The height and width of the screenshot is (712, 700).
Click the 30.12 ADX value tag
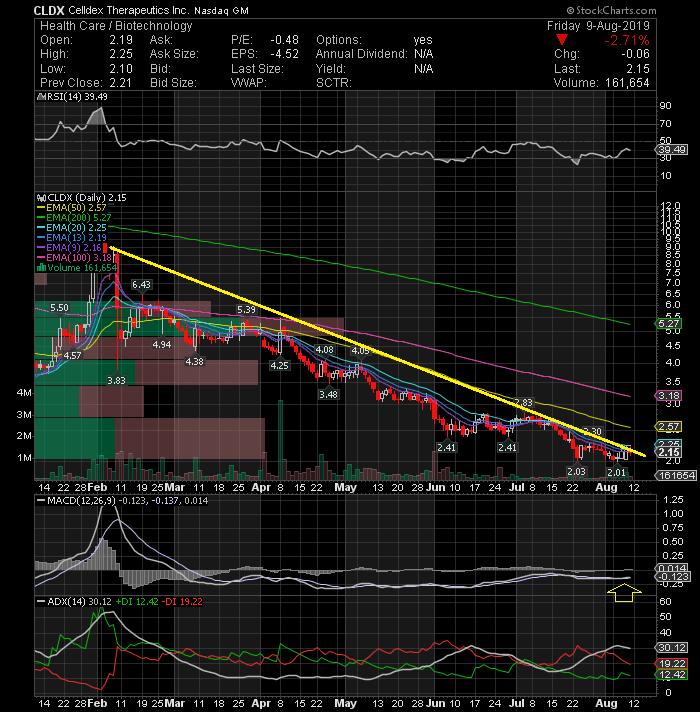pyautogui.click(x=672, y=648)
